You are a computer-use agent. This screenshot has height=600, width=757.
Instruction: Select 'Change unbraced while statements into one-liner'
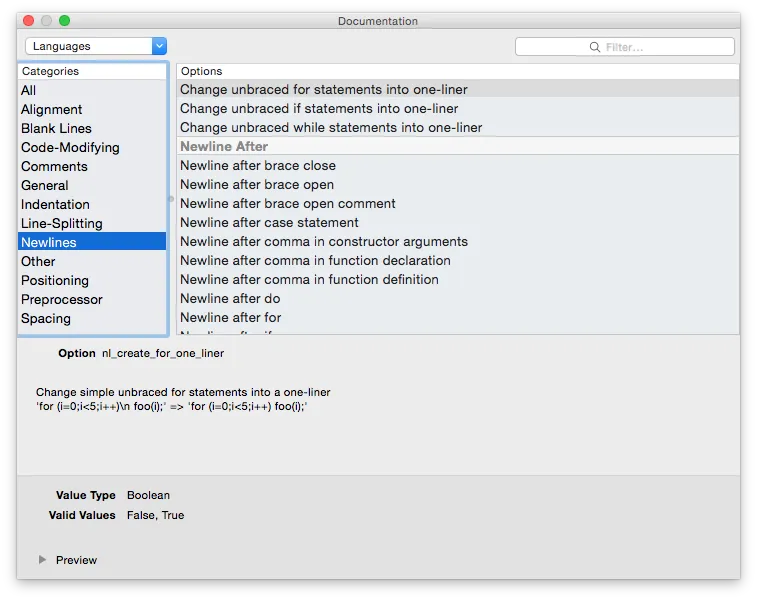coord(458,127)
